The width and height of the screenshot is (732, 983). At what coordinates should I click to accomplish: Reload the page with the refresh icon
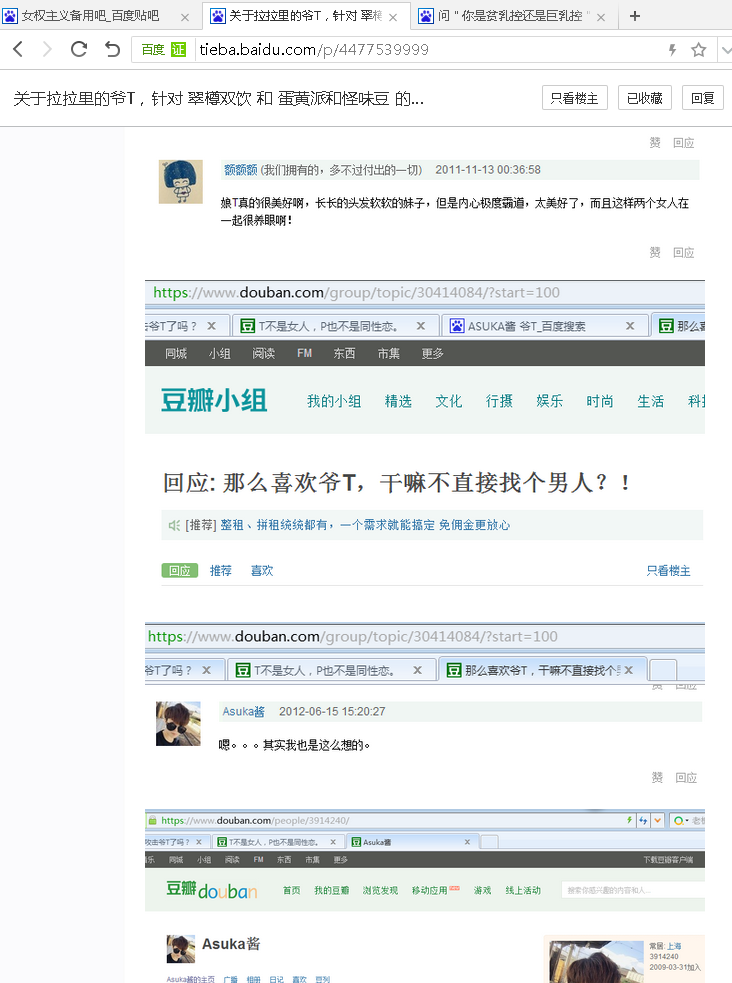point(79,49)
